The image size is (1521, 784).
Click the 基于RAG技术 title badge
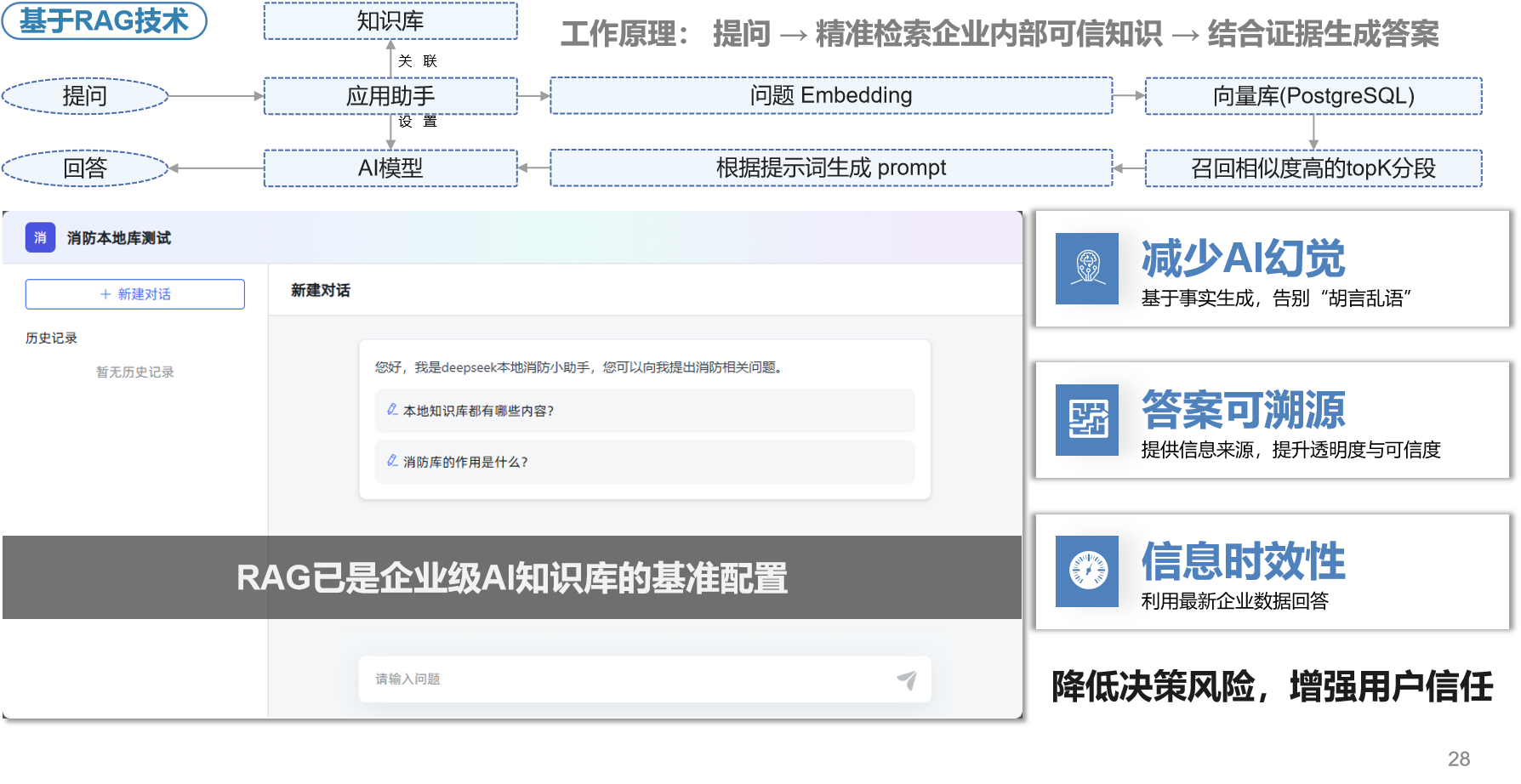(104, 21)
